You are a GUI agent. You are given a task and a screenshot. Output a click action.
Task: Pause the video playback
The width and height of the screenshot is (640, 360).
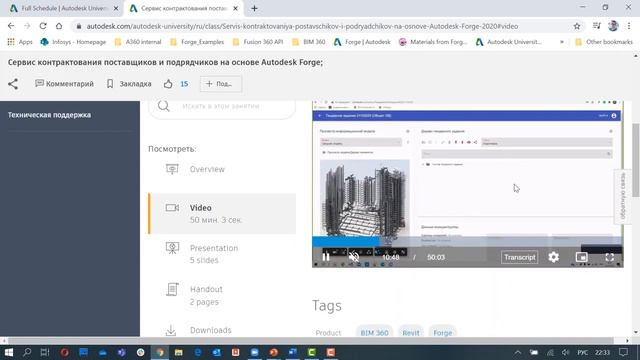coord(326,257)
